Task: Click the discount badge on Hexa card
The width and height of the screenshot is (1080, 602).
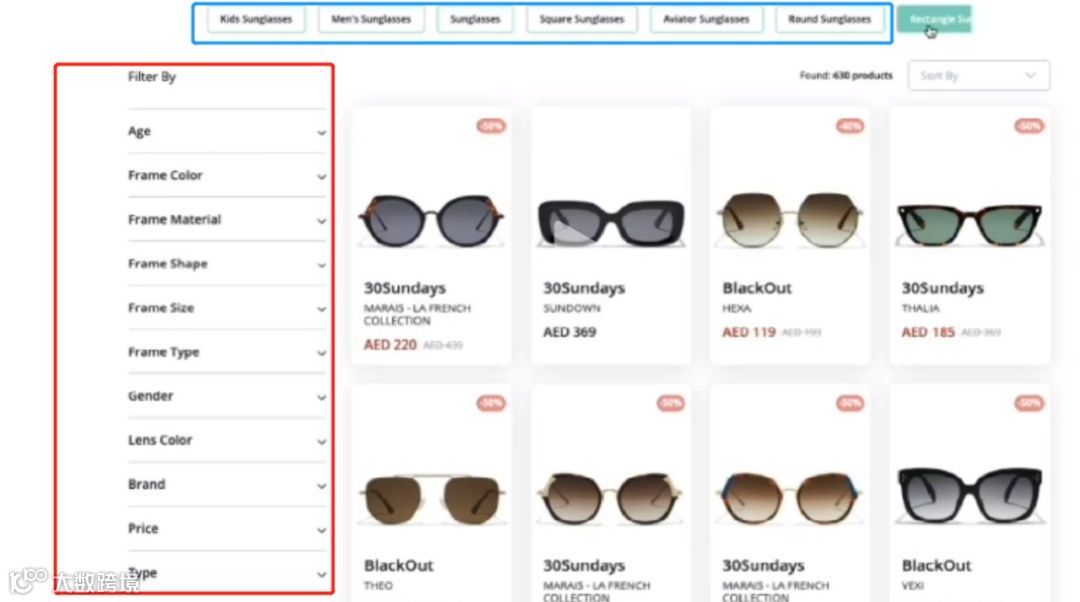Action: point(850,126)
